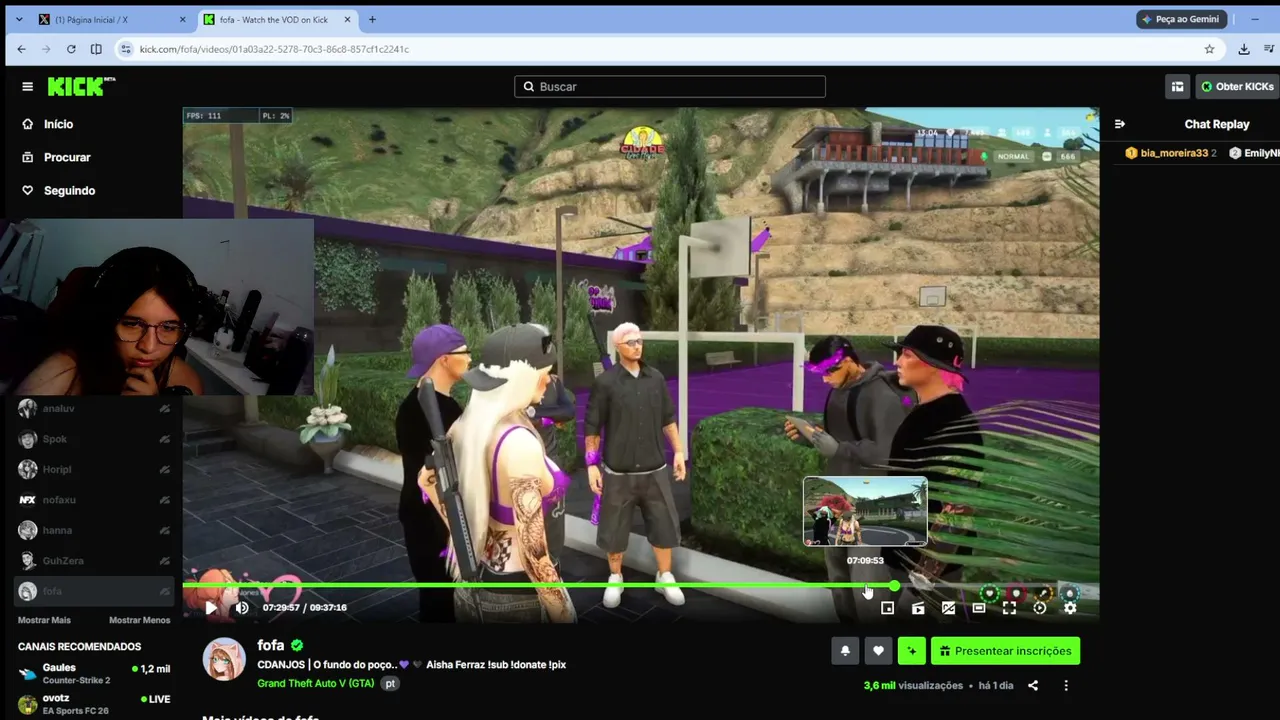Open the dashboard icon beside Obter KICKs
This screenshot has height=720, width=1280.
[x=1178, y=87]
